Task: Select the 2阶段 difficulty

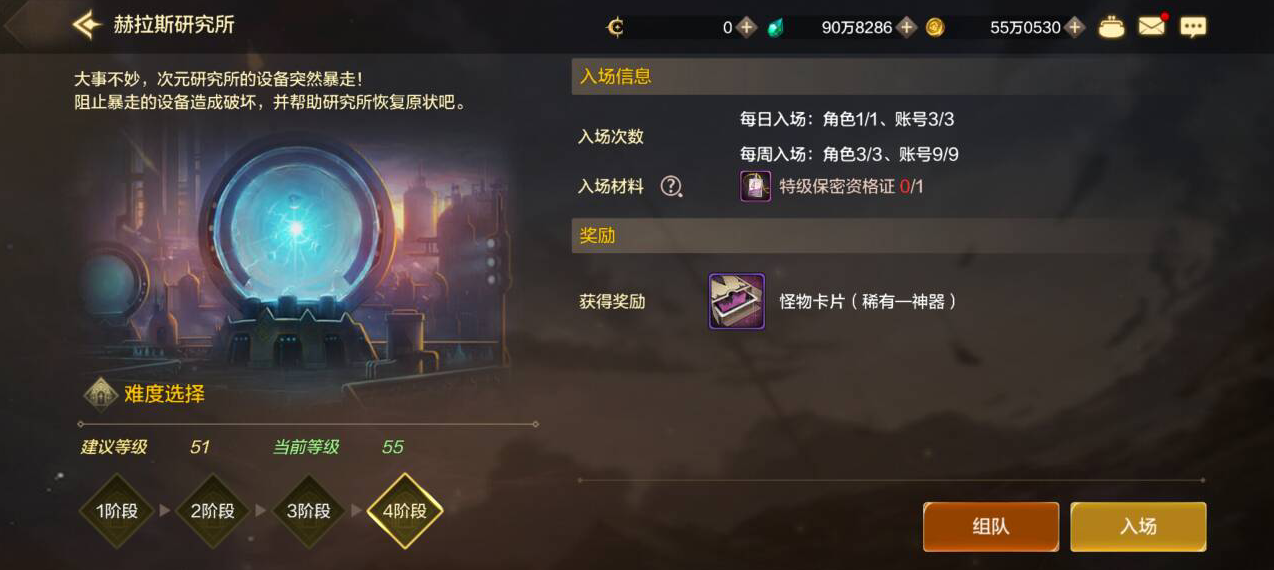Action: point(213,511)
